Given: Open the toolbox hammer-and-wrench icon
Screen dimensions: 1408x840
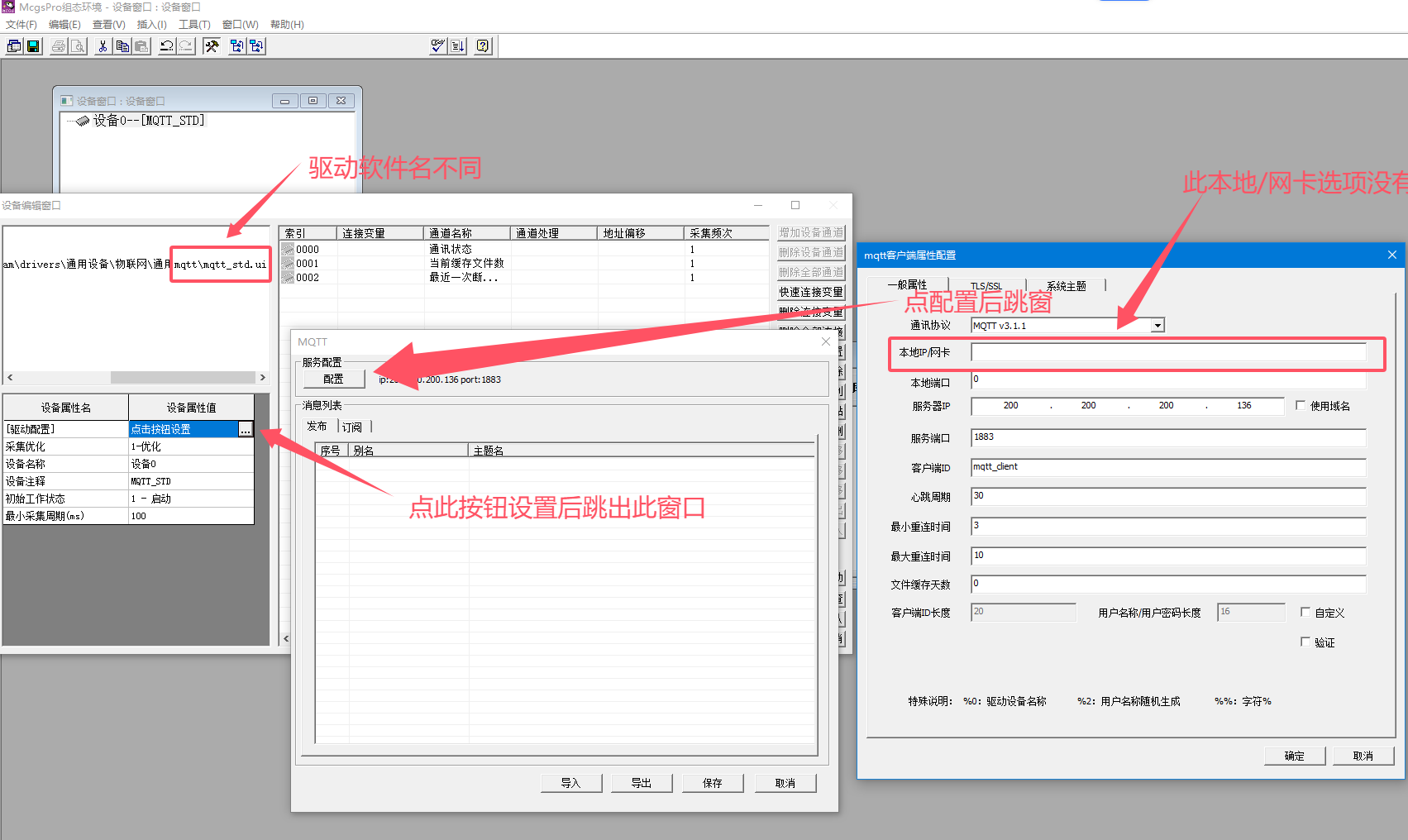Looking at the screenshot, I should 212,46.
